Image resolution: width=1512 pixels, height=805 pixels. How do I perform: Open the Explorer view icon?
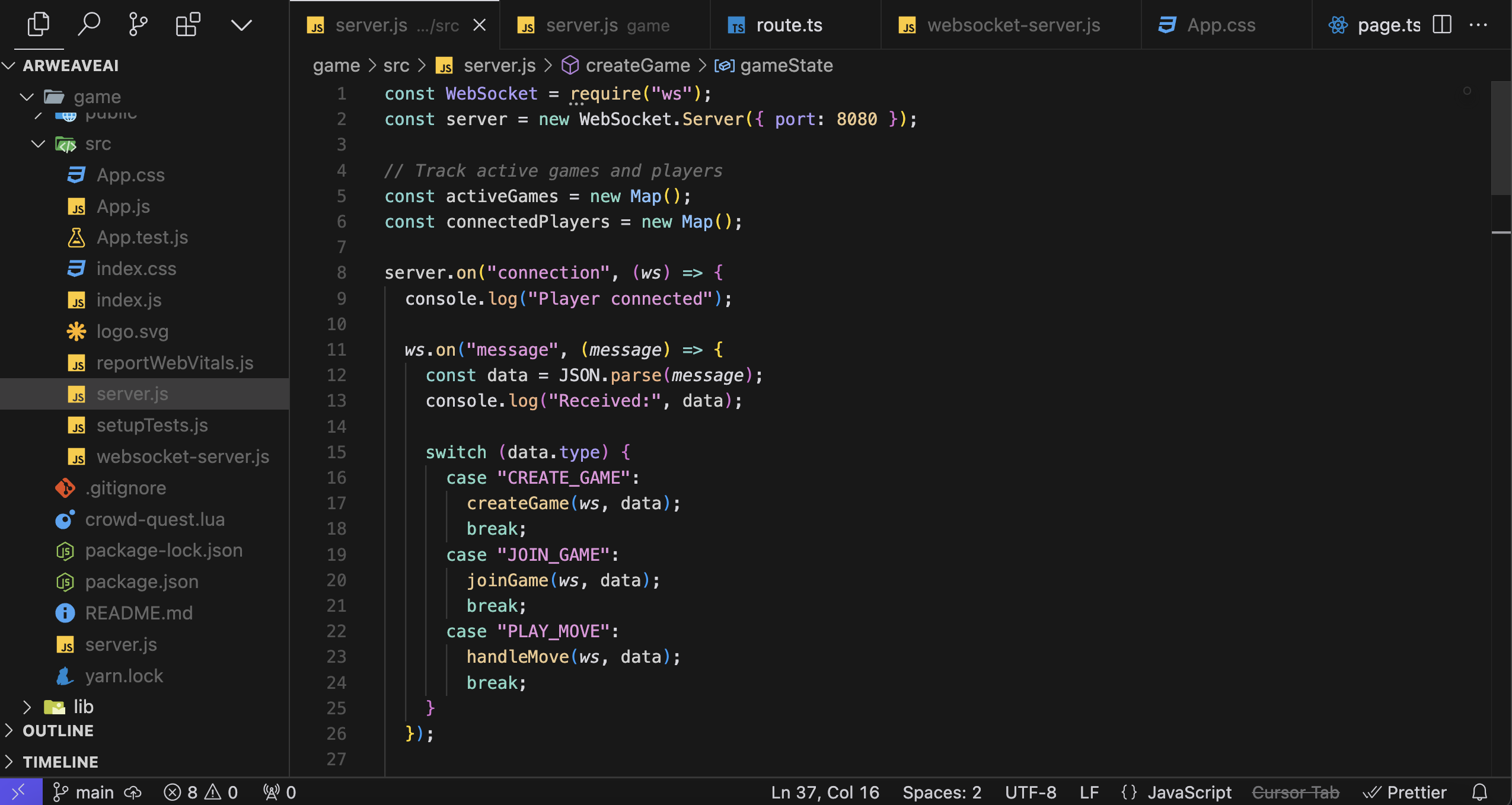click(39, 24)
